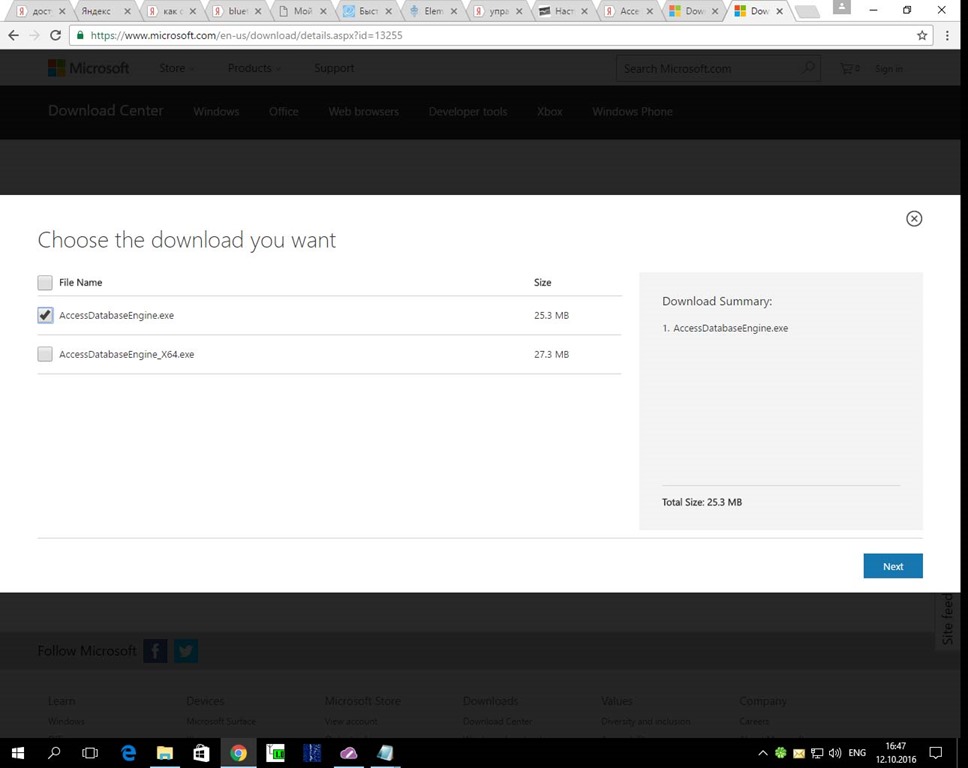Open the Windows Store taskbar icon
The width and height of the screenshot is (968, 768).
tap(201, 753)
